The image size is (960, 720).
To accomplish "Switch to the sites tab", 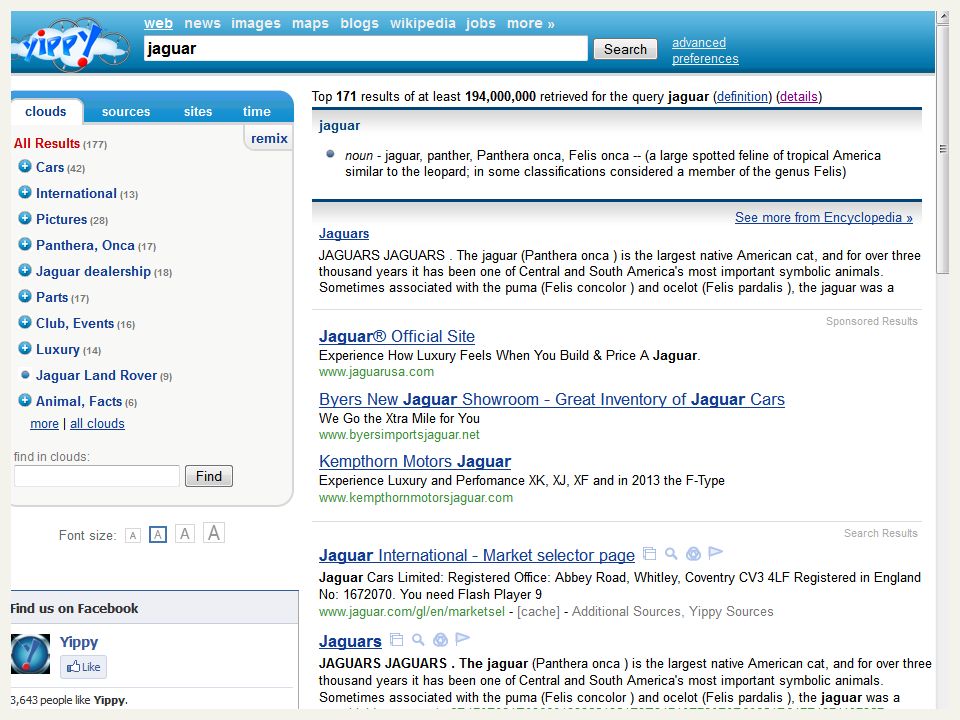I will click(198, 111).
